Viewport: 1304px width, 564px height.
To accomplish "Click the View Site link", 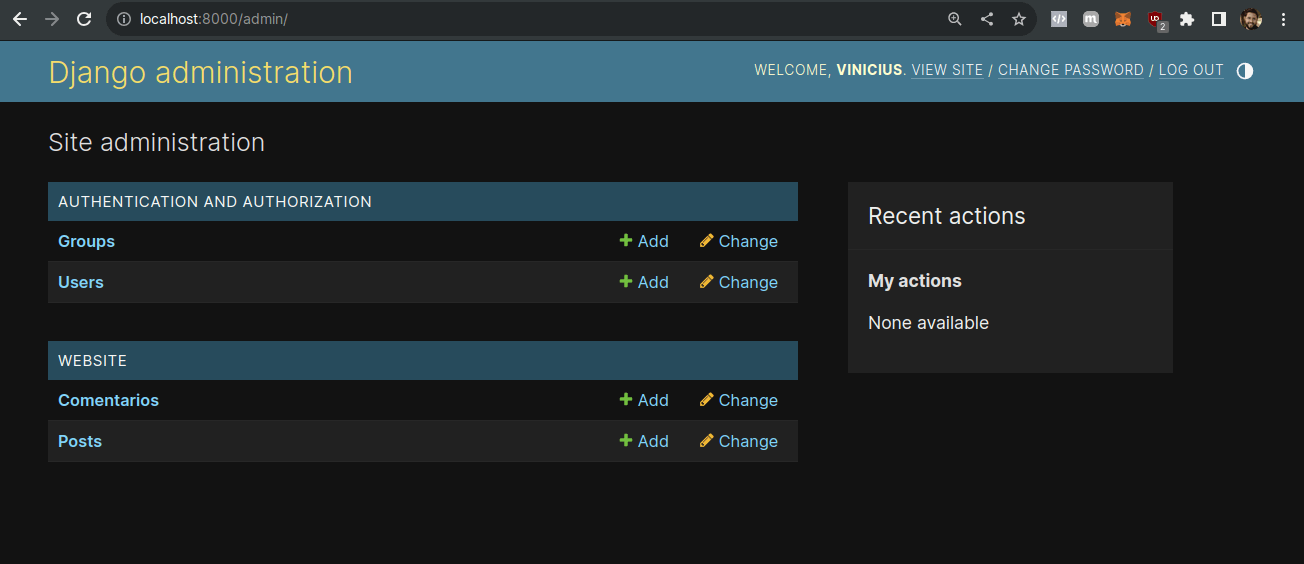I will click(x=947, y=70).
